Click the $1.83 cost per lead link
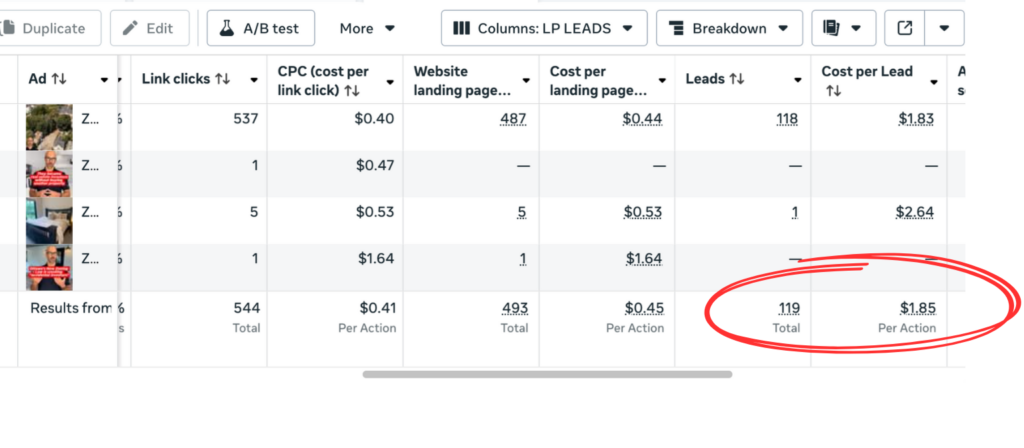 pyautogui.click(x=916, y=119)
